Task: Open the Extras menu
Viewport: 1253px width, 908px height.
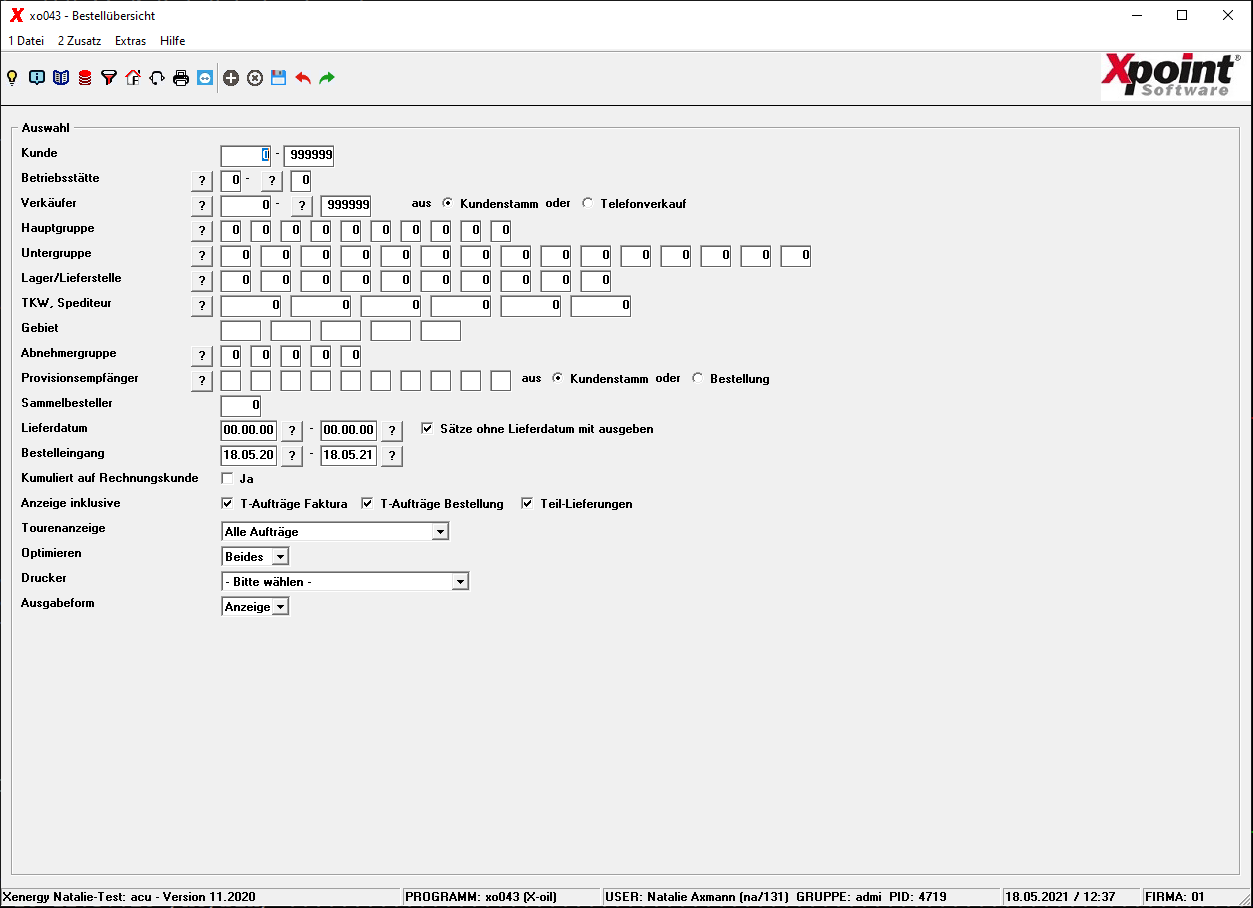Action: click(x=130, y=41)
